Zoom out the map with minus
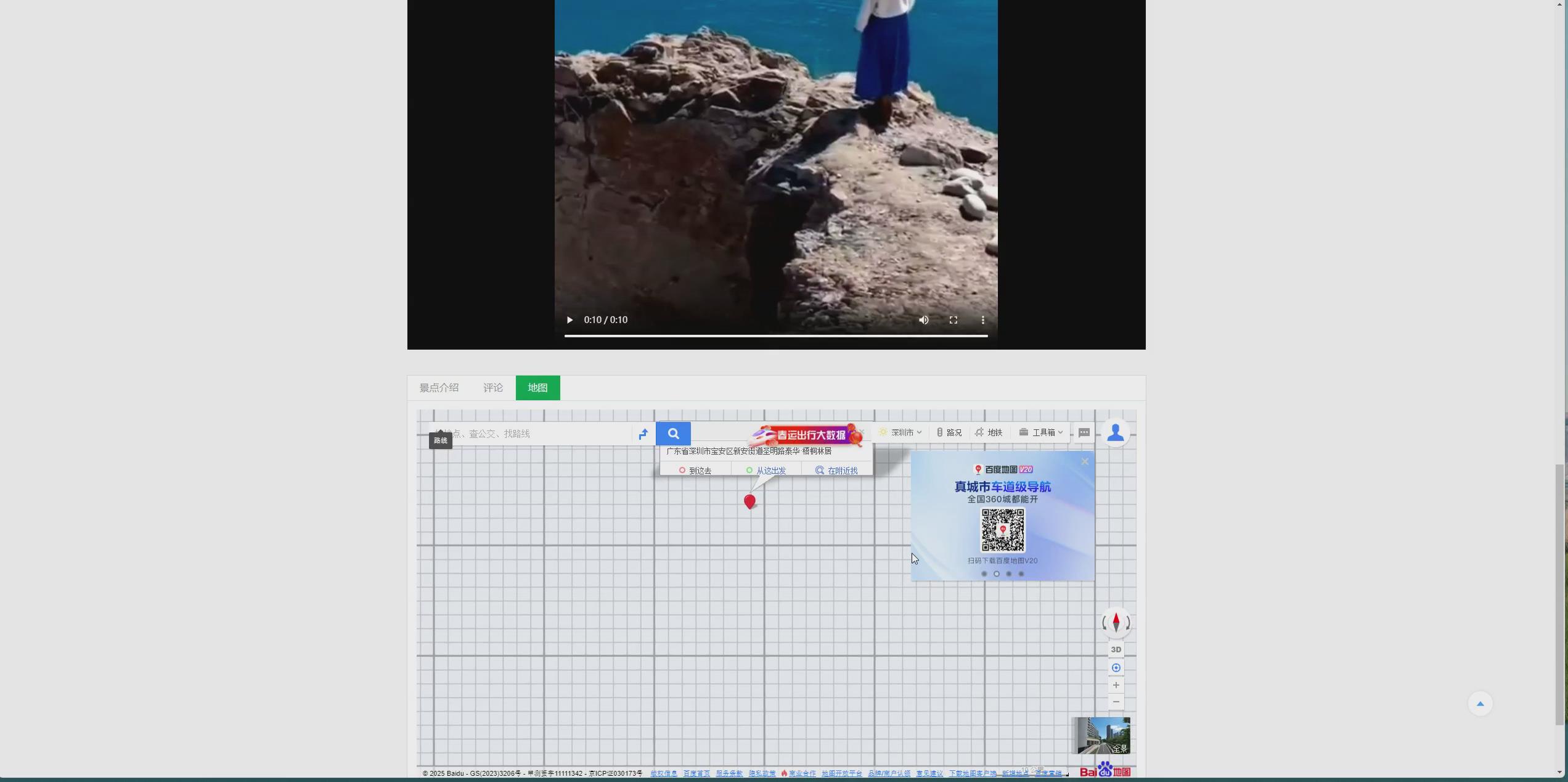 [1116, 702]
